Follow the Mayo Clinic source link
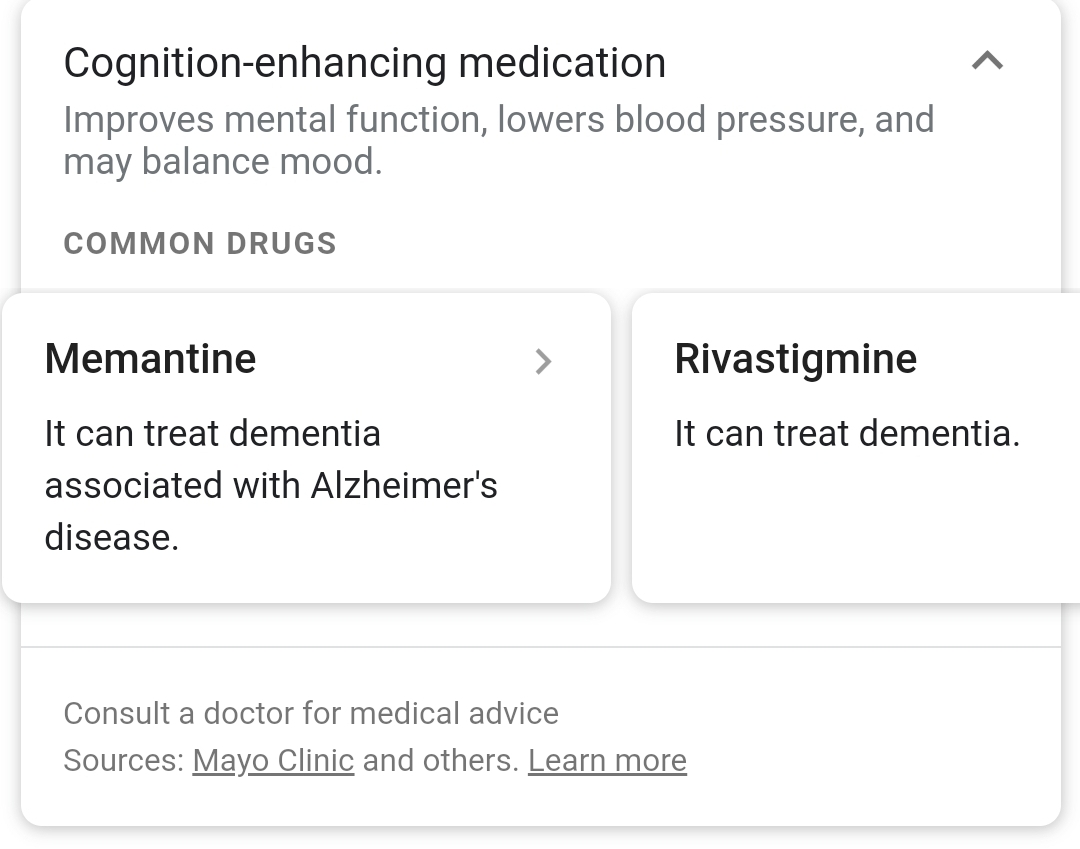Screen dimensions: 1080x849 273,760
